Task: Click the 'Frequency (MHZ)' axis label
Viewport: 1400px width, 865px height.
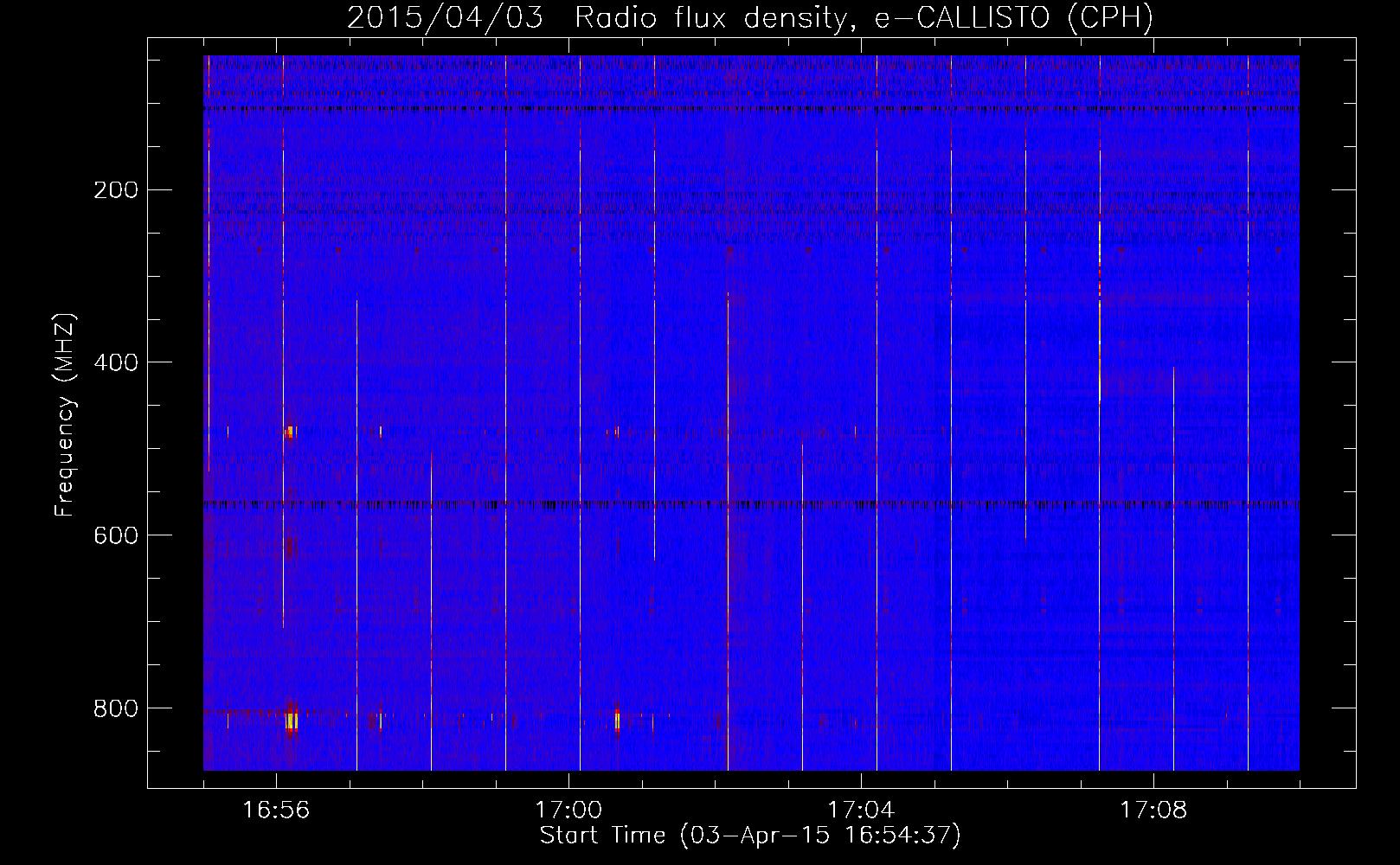Action: [65, 415]
